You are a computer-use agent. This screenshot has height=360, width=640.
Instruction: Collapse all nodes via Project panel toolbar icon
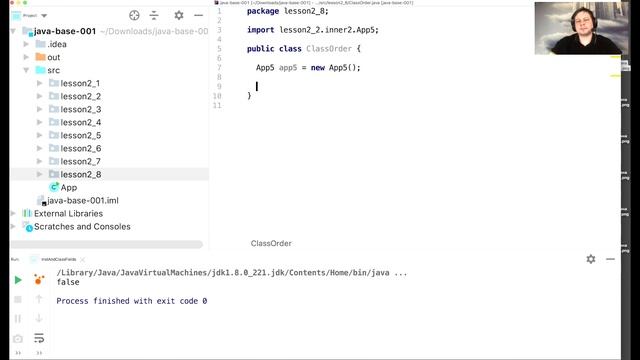coord(154,16)
